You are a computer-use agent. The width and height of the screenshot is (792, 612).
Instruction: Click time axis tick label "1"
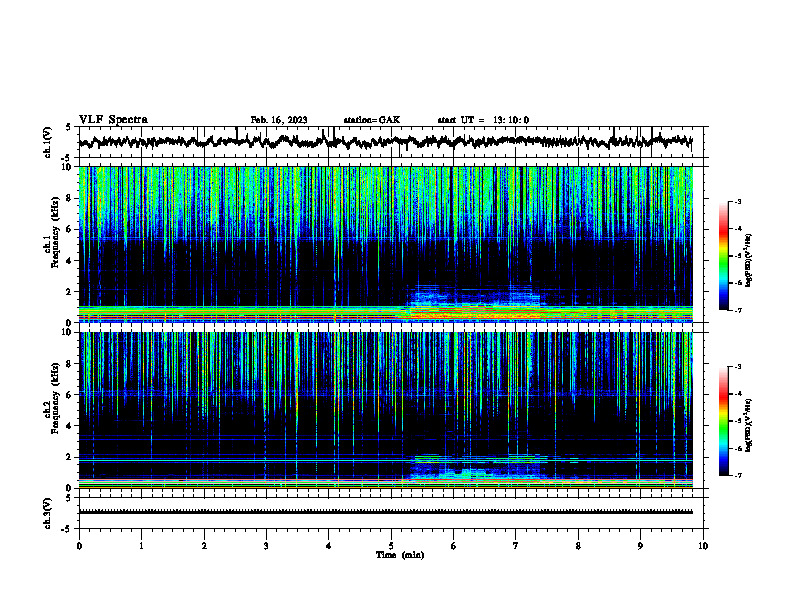(x=141, y=546)
